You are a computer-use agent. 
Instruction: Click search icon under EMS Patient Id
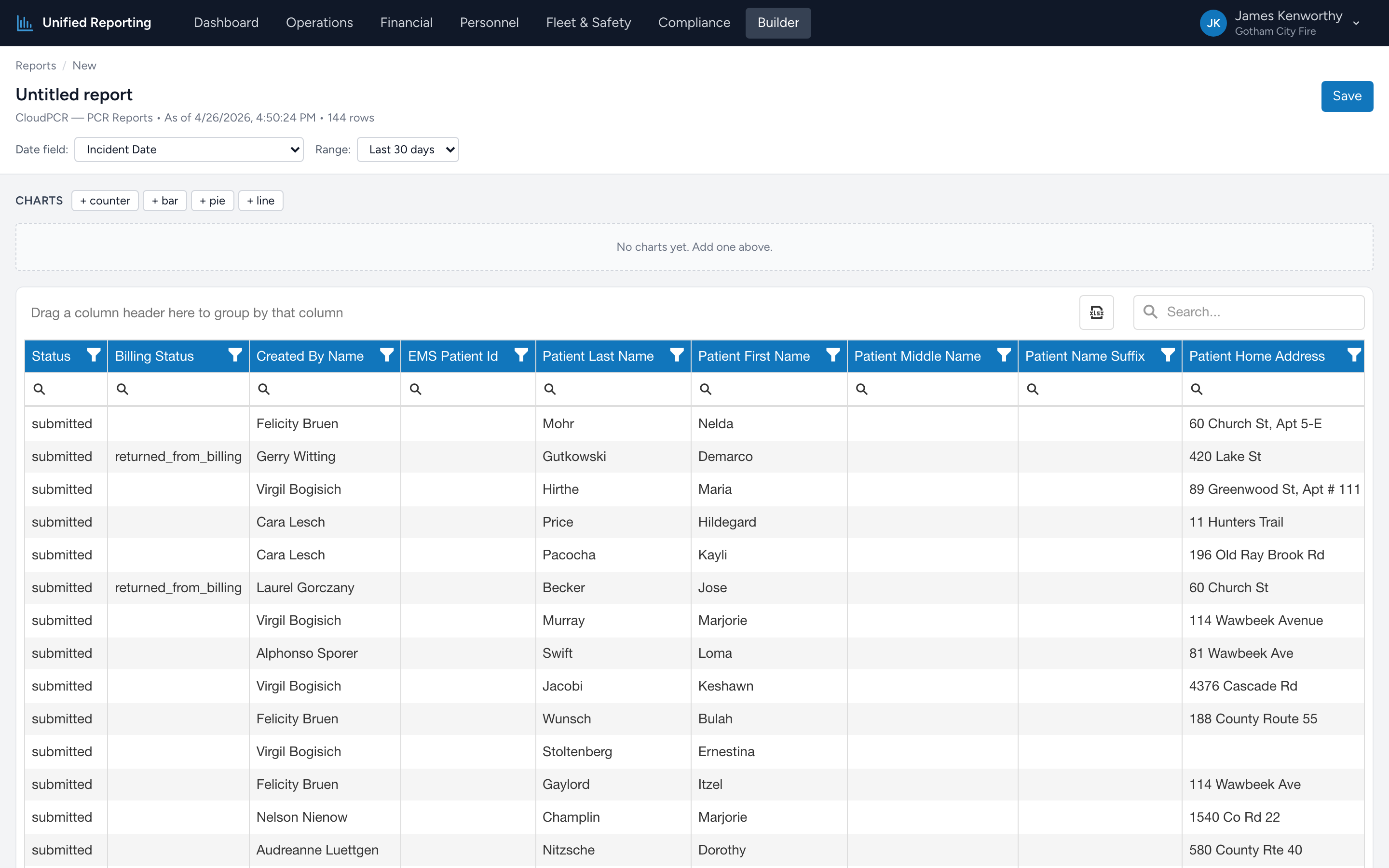[416, 389]
